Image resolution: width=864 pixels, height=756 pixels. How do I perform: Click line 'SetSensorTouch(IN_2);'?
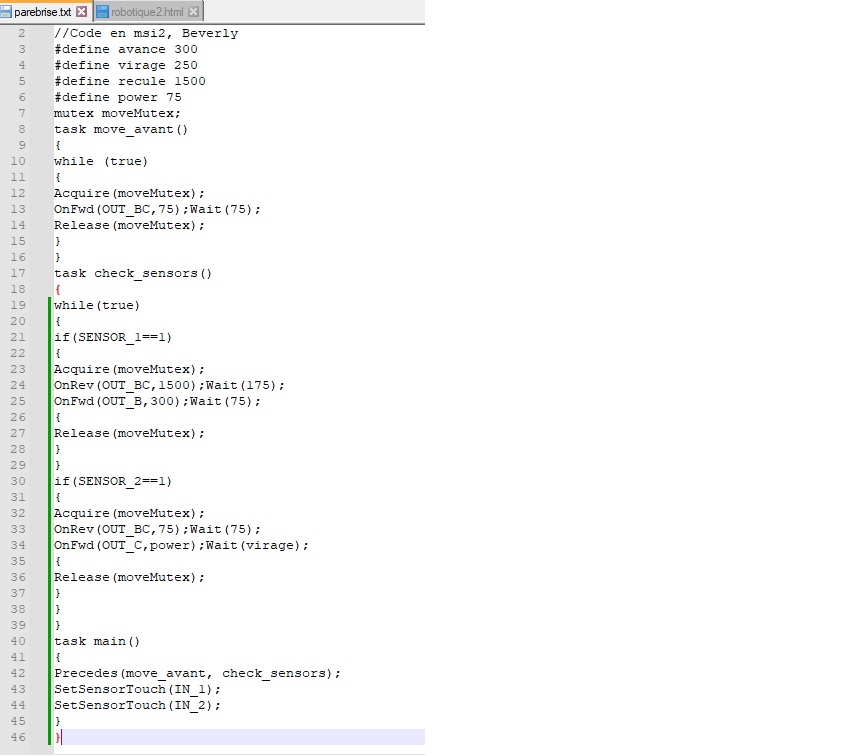coord(137,705)
